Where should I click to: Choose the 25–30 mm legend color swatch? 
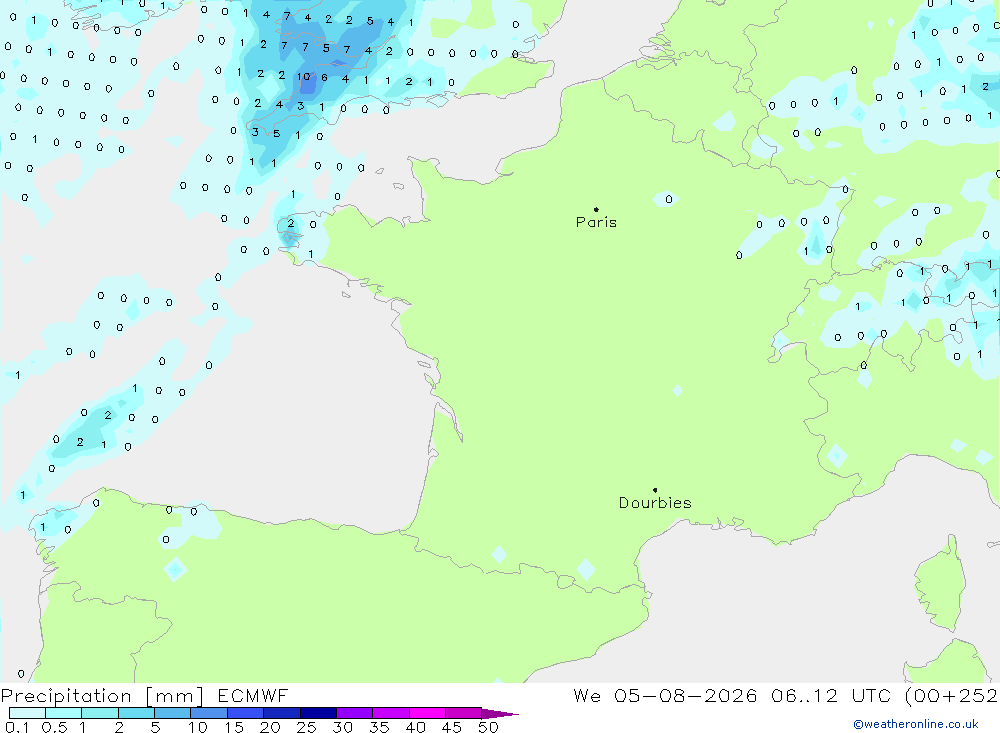click(x=318, y=713)
